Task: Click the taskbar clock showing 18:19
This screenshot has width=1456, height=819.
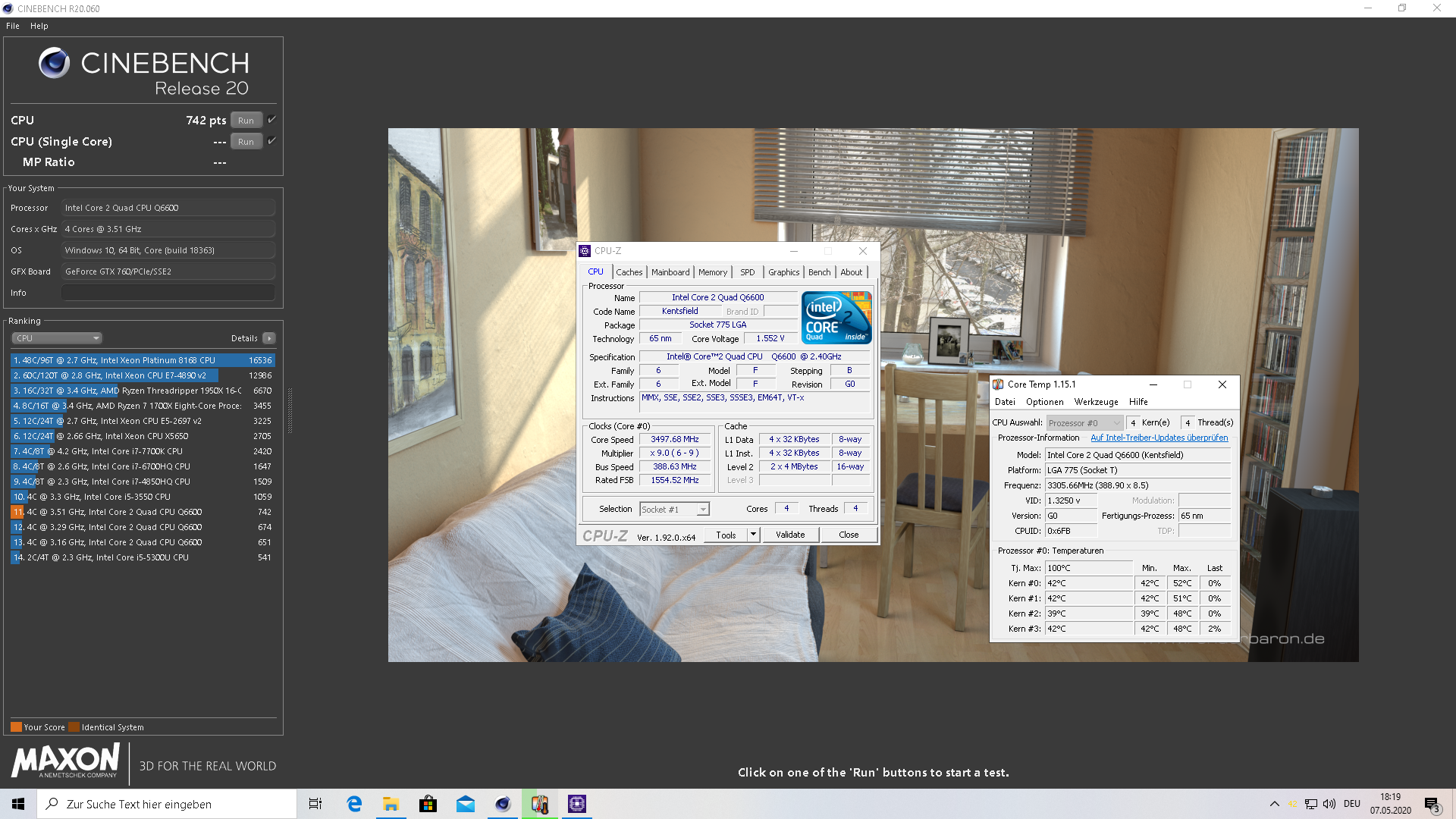Action: [1390, 804]
